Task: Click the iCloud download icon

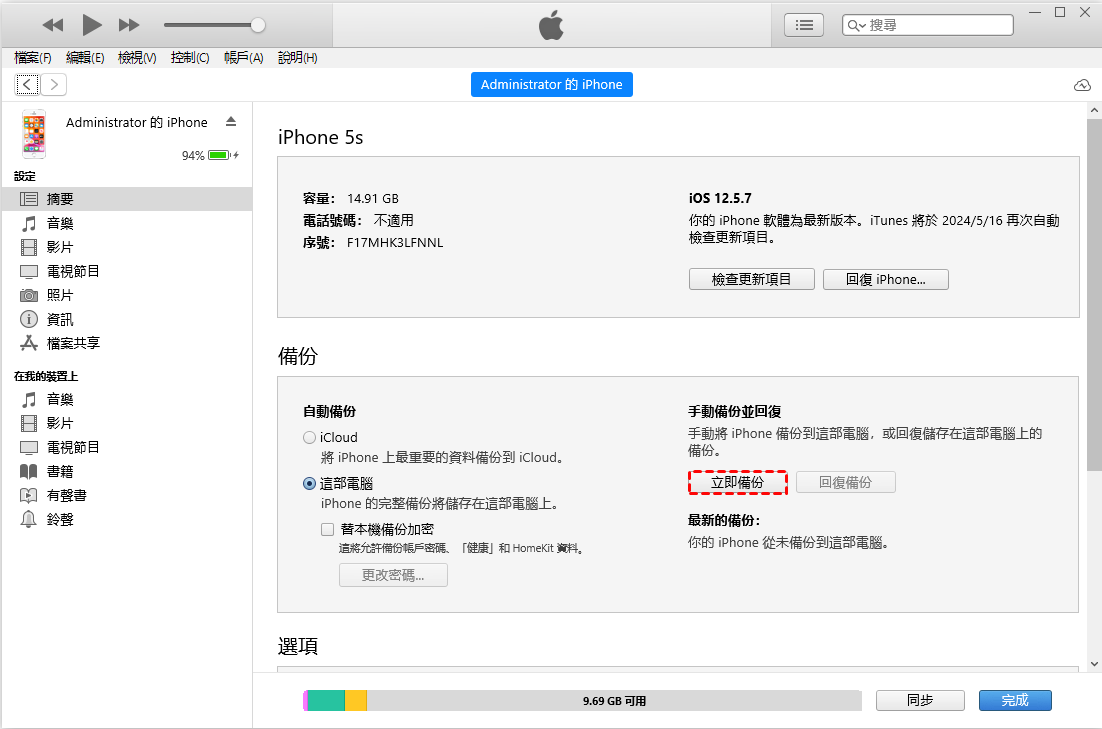Action: tap(1082, 85)
